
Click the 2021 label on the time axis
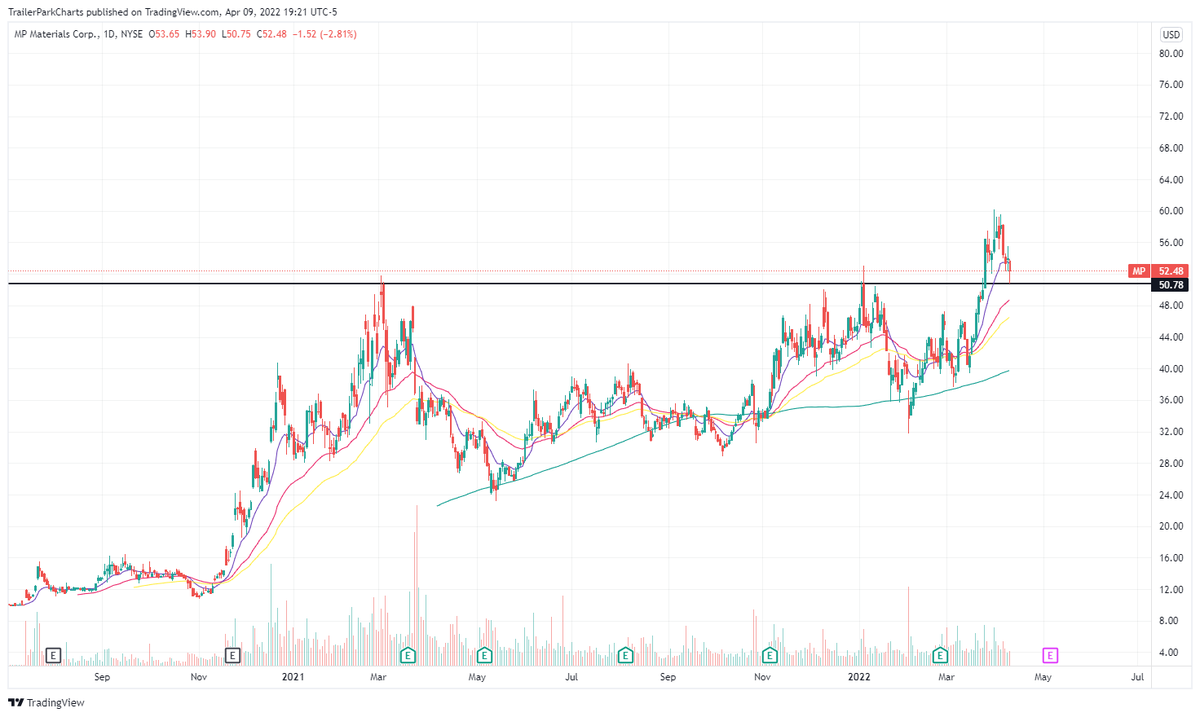point(292,677)
